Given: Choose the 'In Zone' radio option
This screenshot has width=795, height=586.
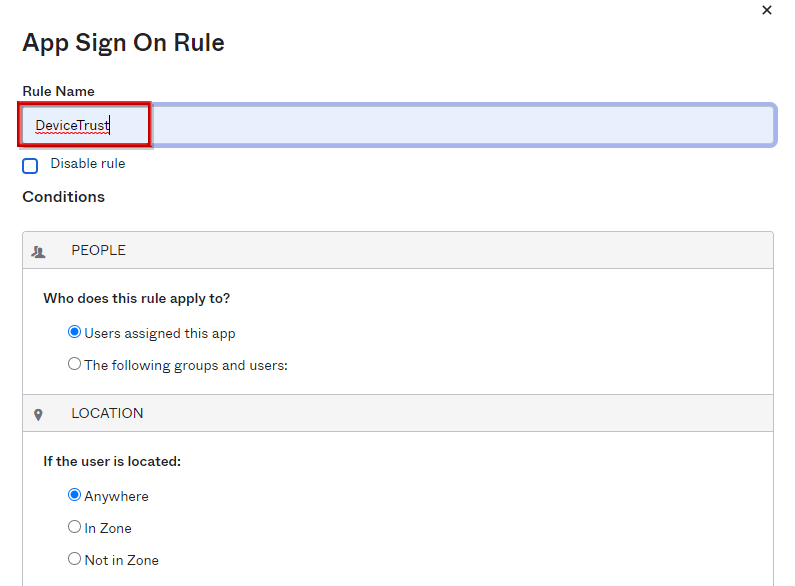Looking at the screenshot, I should point(74,527).
